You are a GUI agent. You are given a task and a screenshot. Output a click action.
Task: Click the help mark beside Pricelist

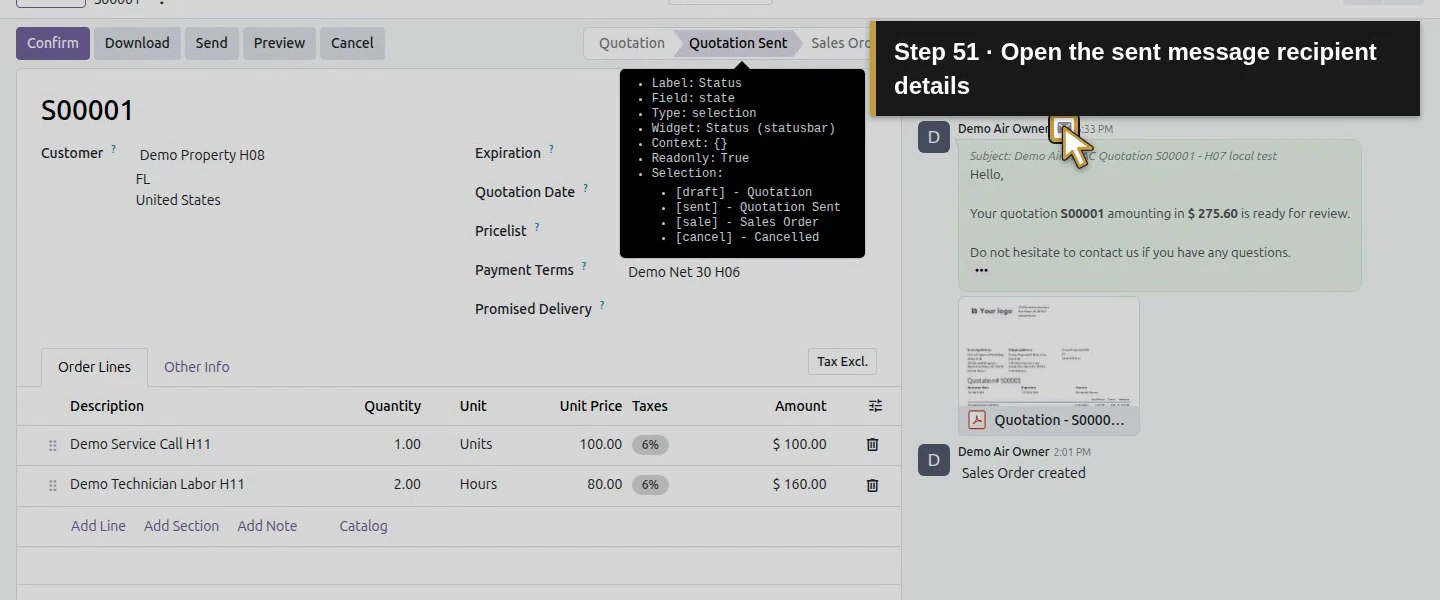(x=537, y=227)
